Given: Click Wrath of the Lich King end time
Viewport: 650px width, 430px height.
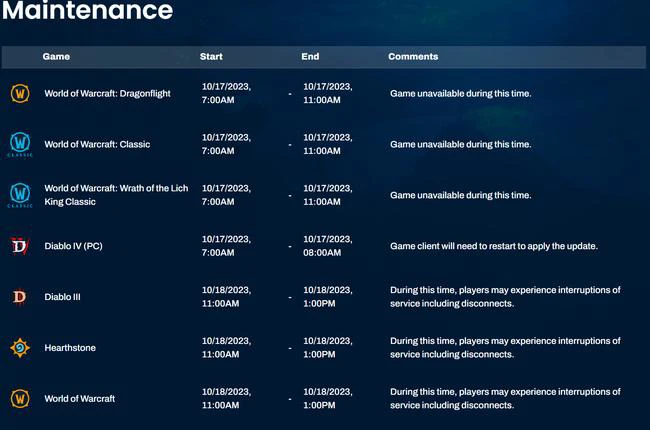Looking at the screenshot, I should (327, 195).
